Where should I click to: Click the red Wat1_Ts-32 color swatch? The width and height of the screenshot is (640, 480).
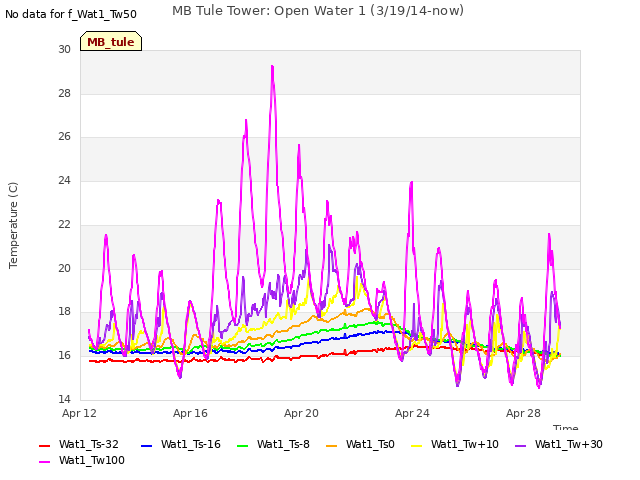[44, 445]
